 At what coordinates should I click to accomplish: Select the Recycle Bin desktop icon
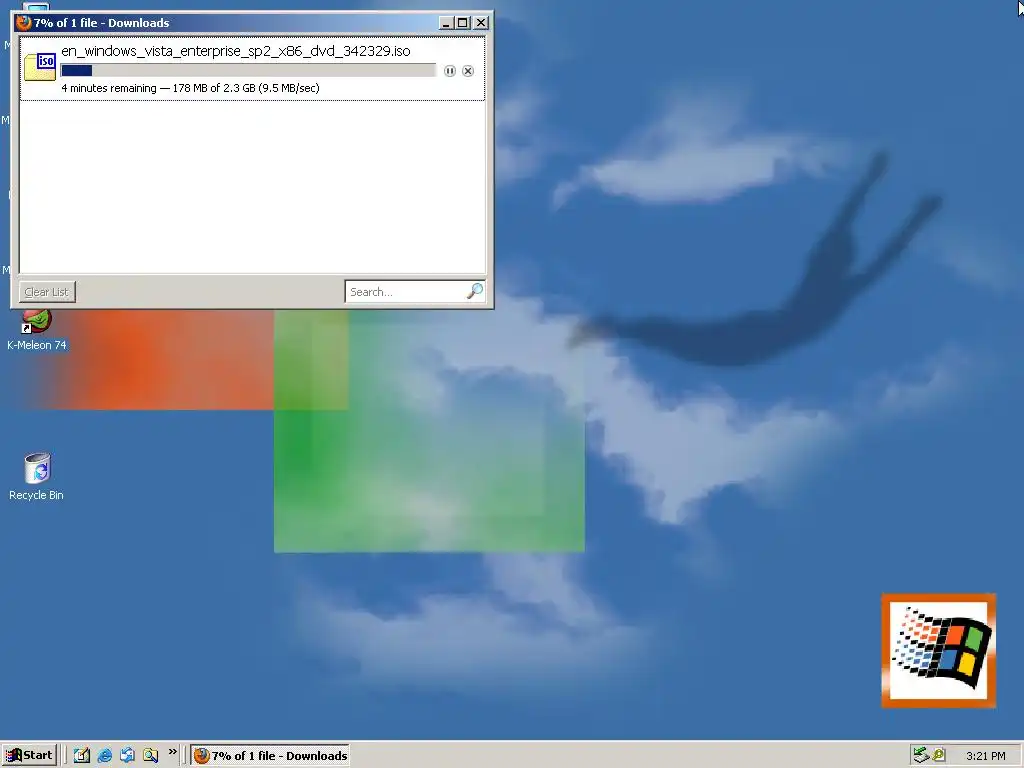(37, 477)
